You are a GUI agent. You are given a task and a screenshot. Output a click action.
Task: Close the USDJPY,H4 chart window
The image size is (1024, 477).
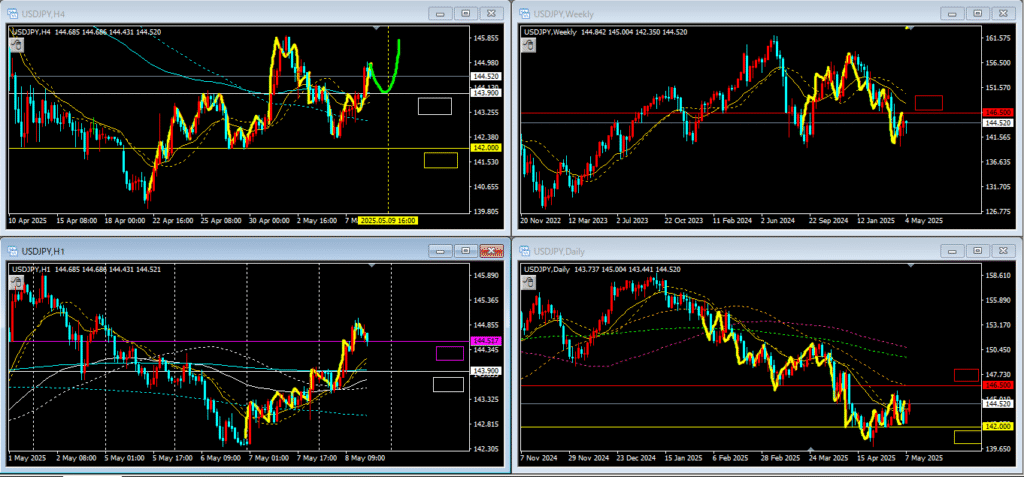point(491,13)
